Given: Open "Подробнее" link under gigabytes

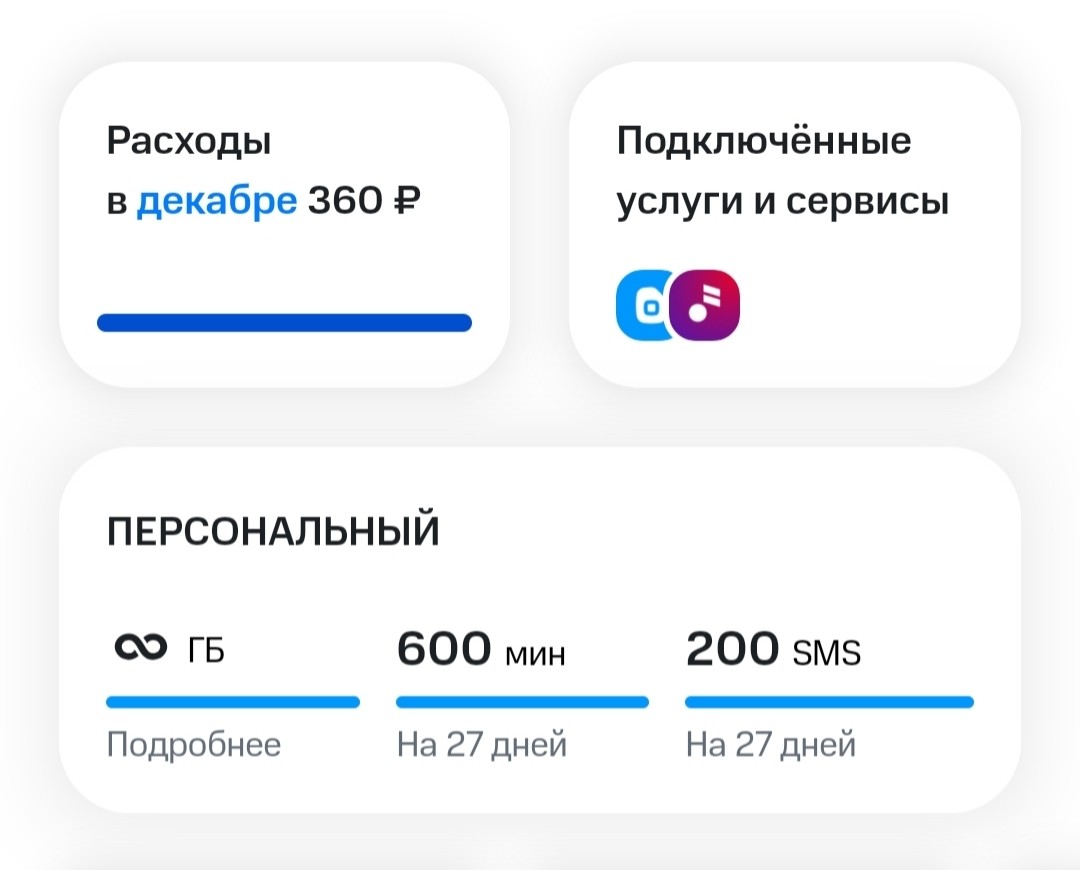Looking at the screenshot, I should click(193, 745).
